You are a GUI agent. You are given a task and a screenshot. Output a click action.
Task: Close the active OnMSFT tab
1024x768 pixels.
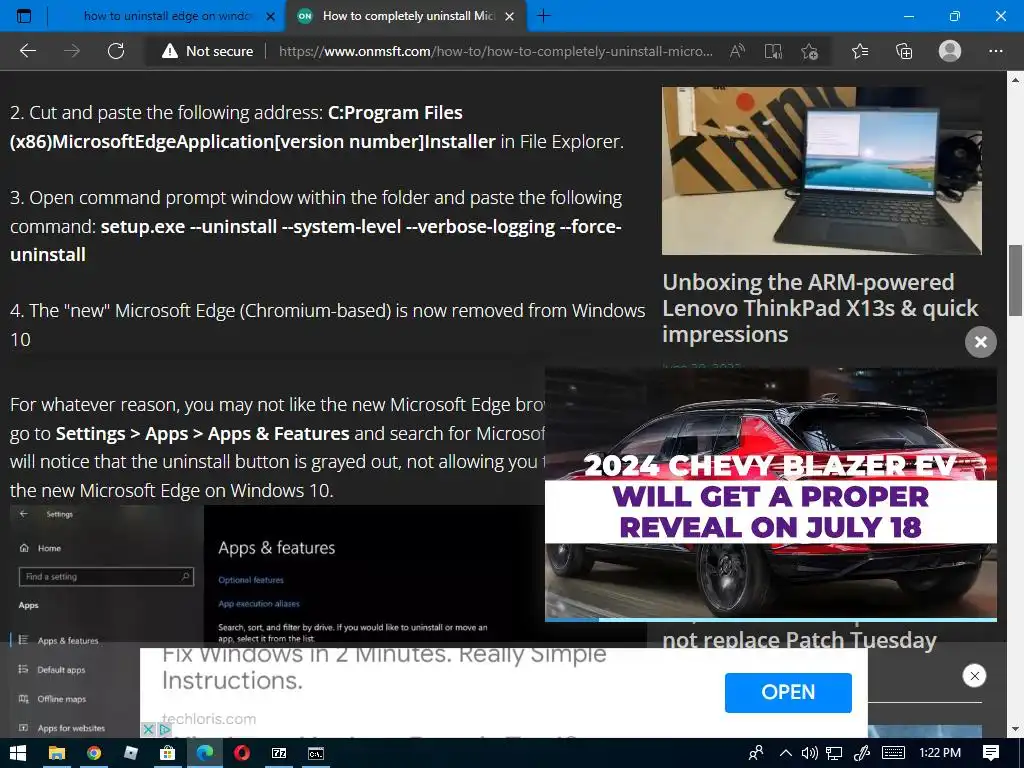click(510, 16)
